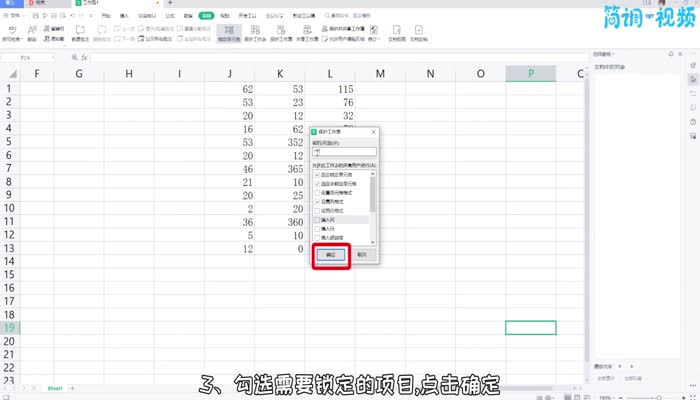Toggle the 选定锁定单元格 checkbox
The image size is (700, 400).
[318, 174]
